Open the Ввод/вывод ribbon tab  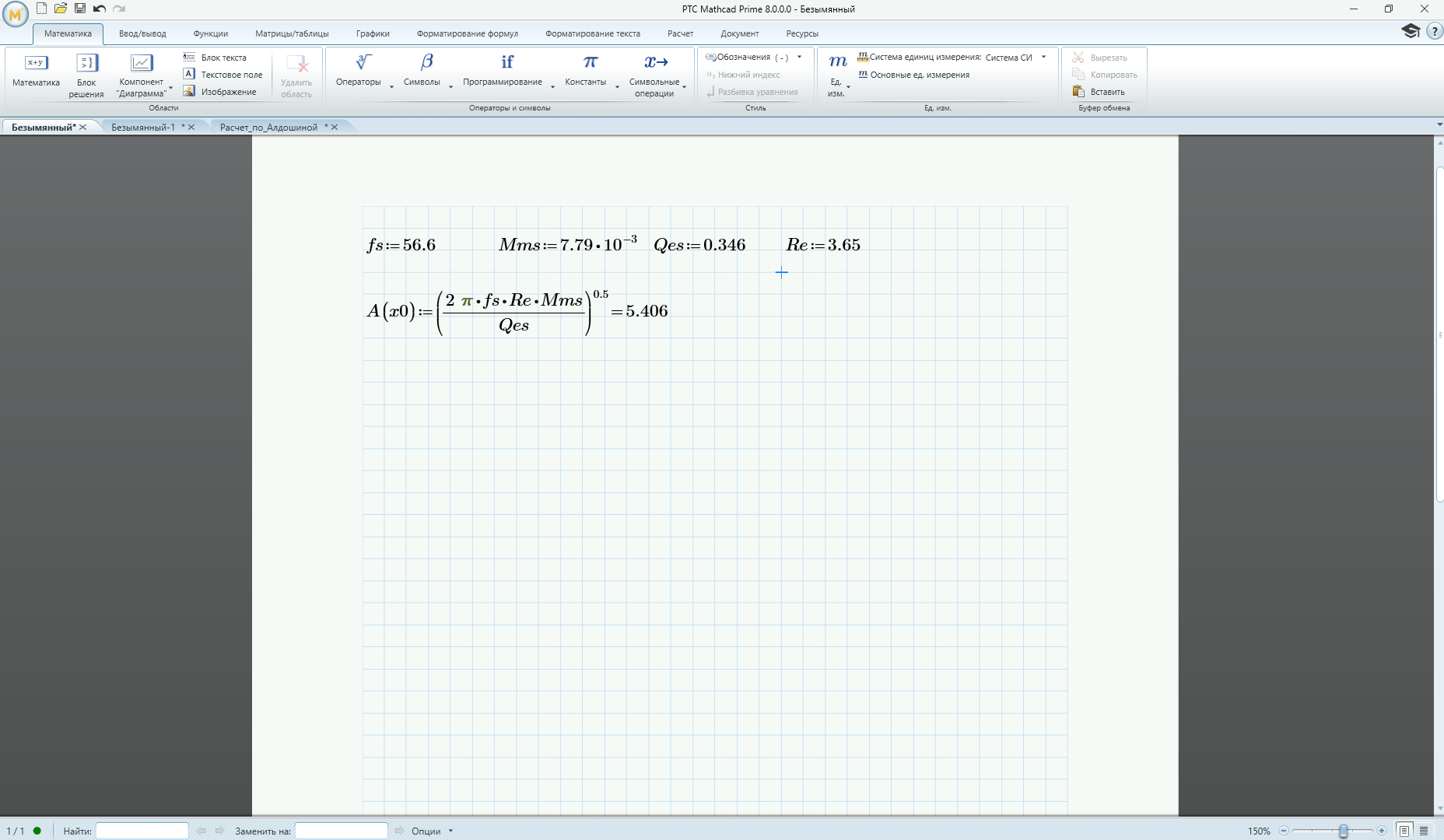click(x=142, y=33)
